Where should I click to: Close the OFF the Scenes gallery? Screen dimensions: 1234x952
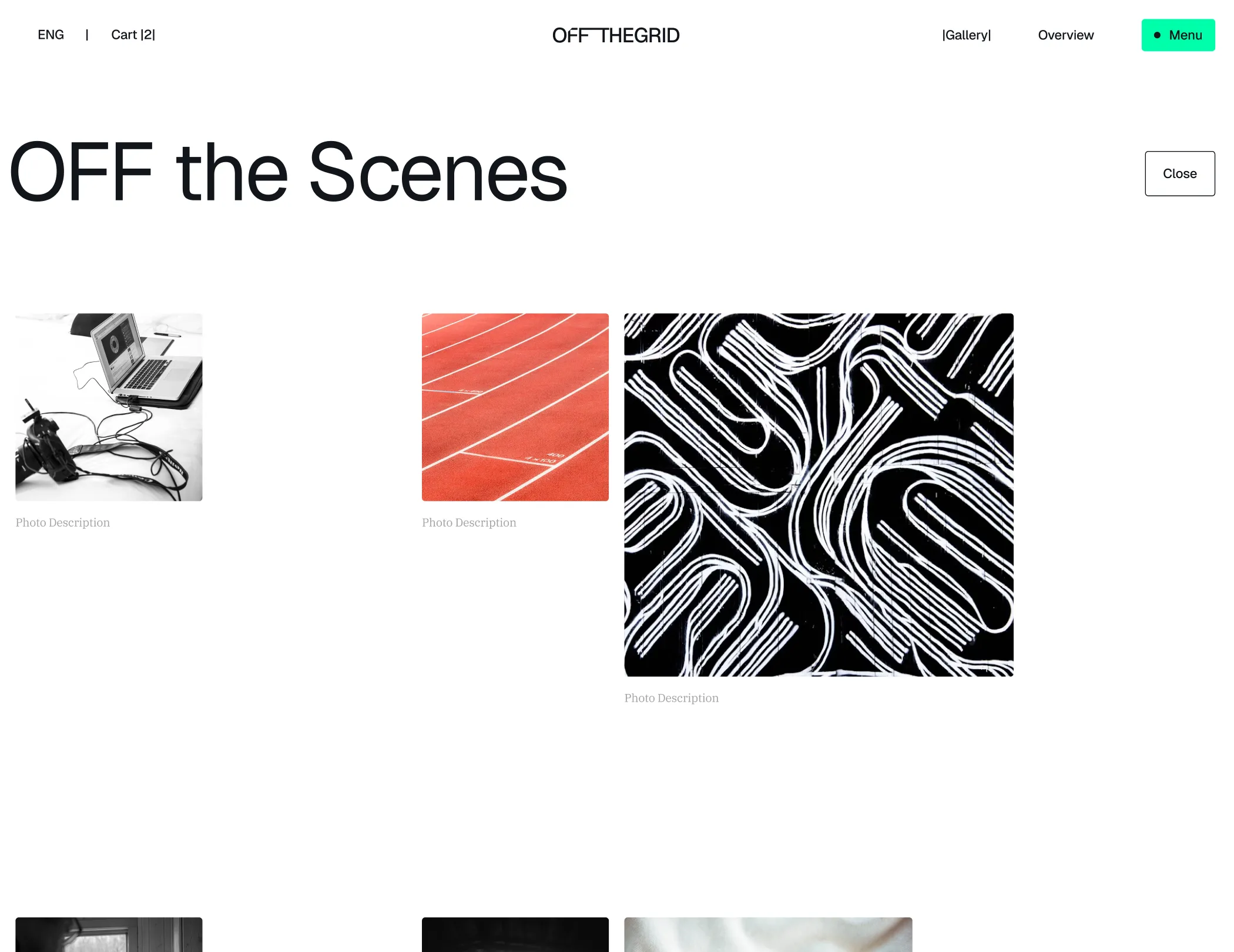click(x=1179, y=173)
